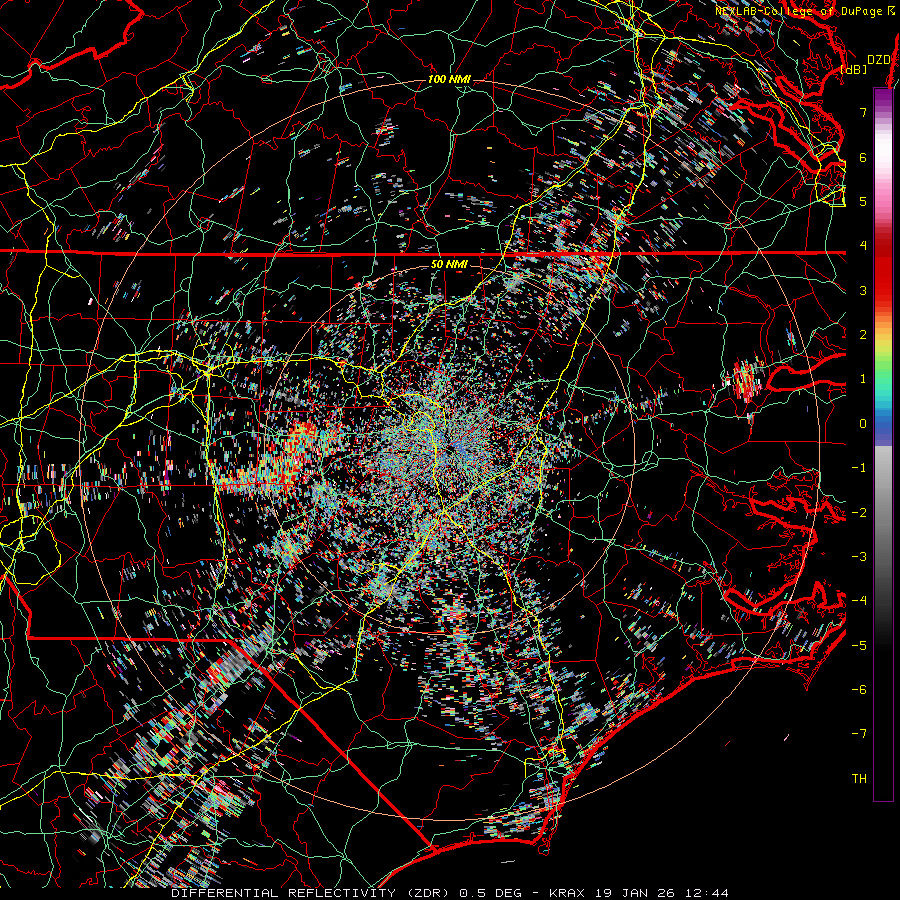Click the "KRAX" radar site identifier
Screen dimensions: 900x900
(x=567, y=893)
